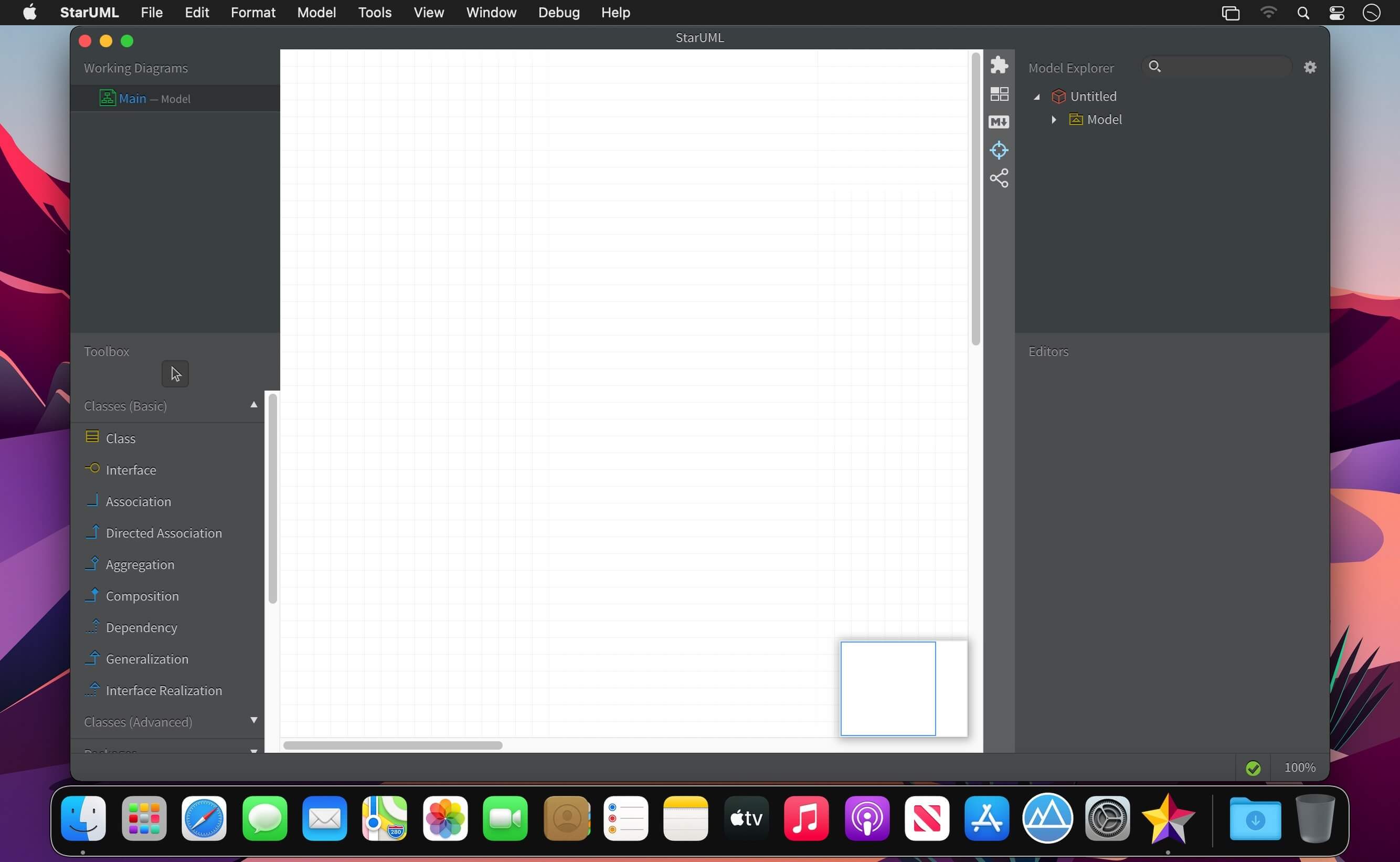The image size is (1400, 862).
Task: Expand the Classes (Advanced) section
Action: coord(253,721)
